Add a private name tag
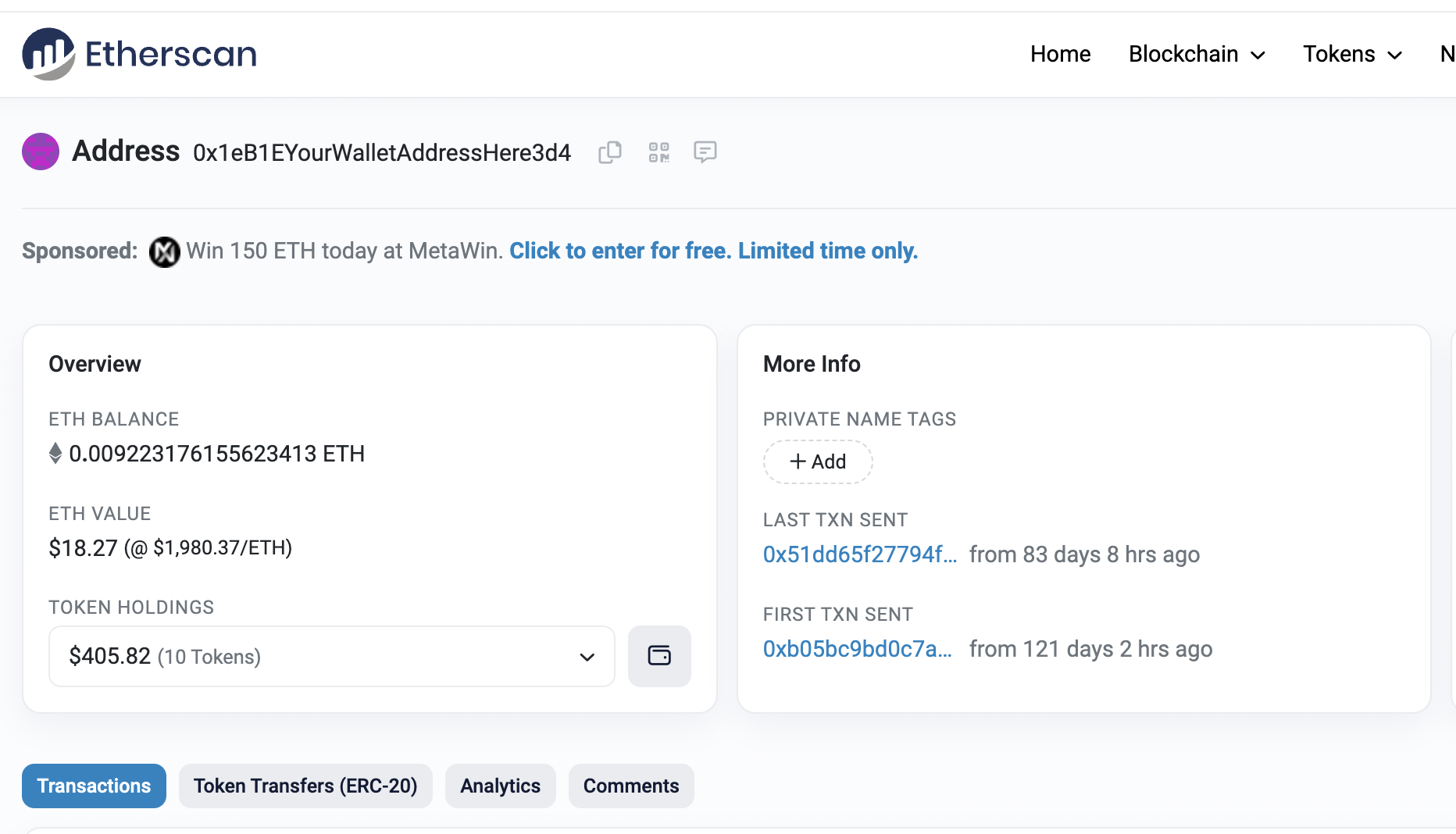1456x834 pixels. pyautogui.click(x=818, y=462)
